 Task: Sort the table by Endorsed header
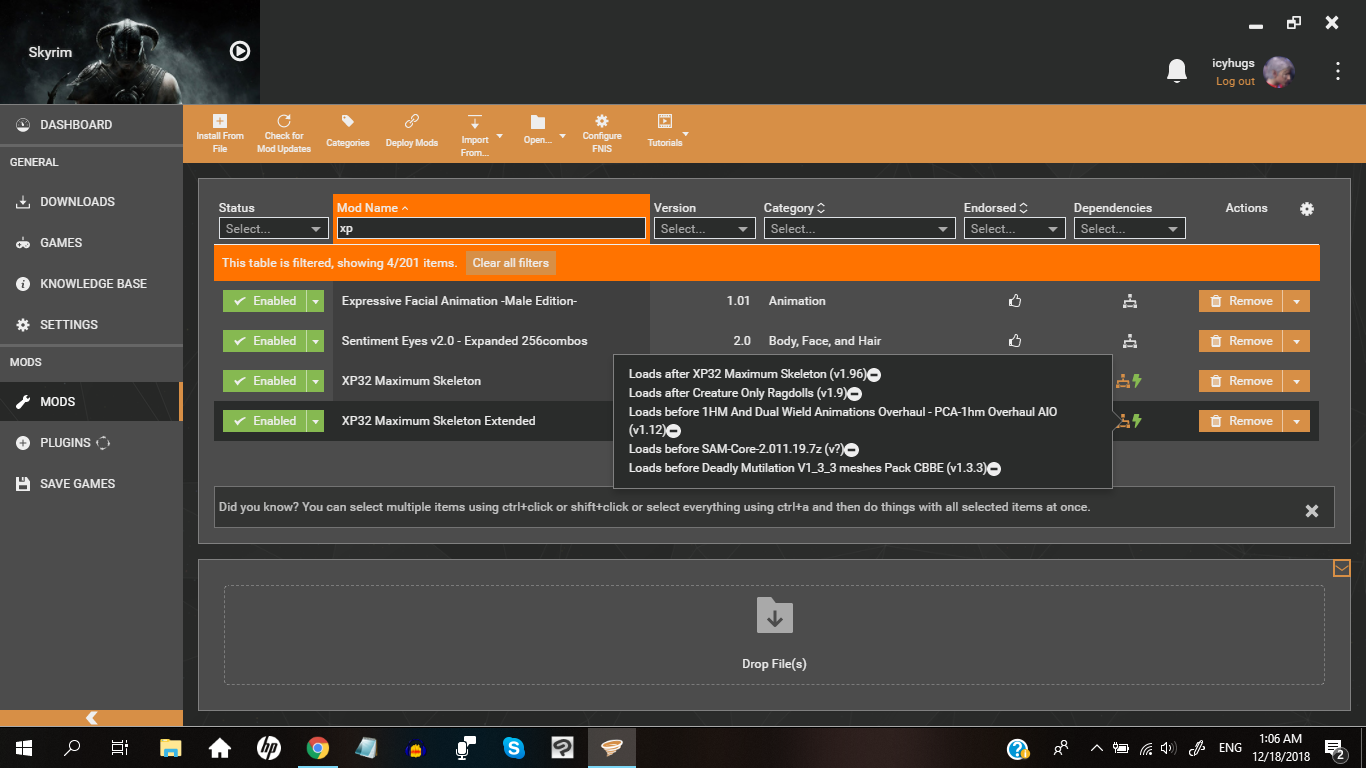[996, 208]
